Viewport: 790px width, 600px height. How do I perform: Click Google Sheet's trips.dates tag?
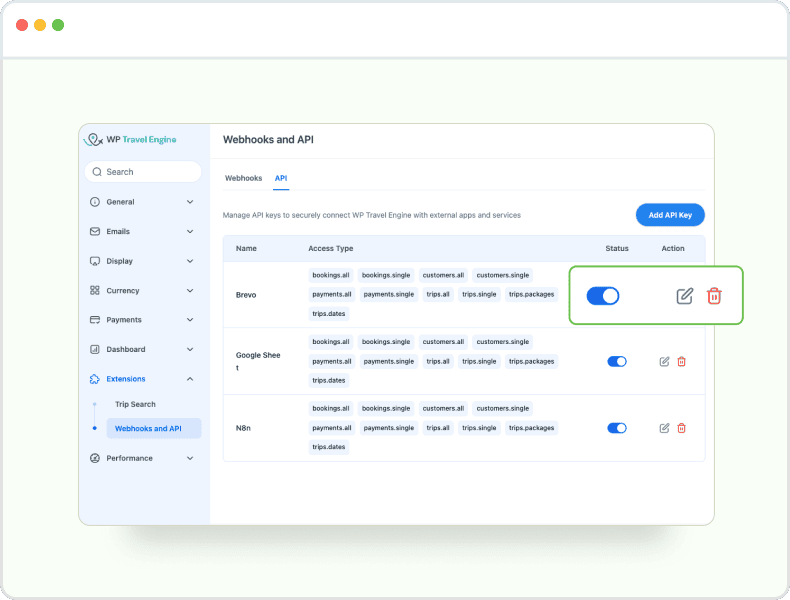coord(328,380)
